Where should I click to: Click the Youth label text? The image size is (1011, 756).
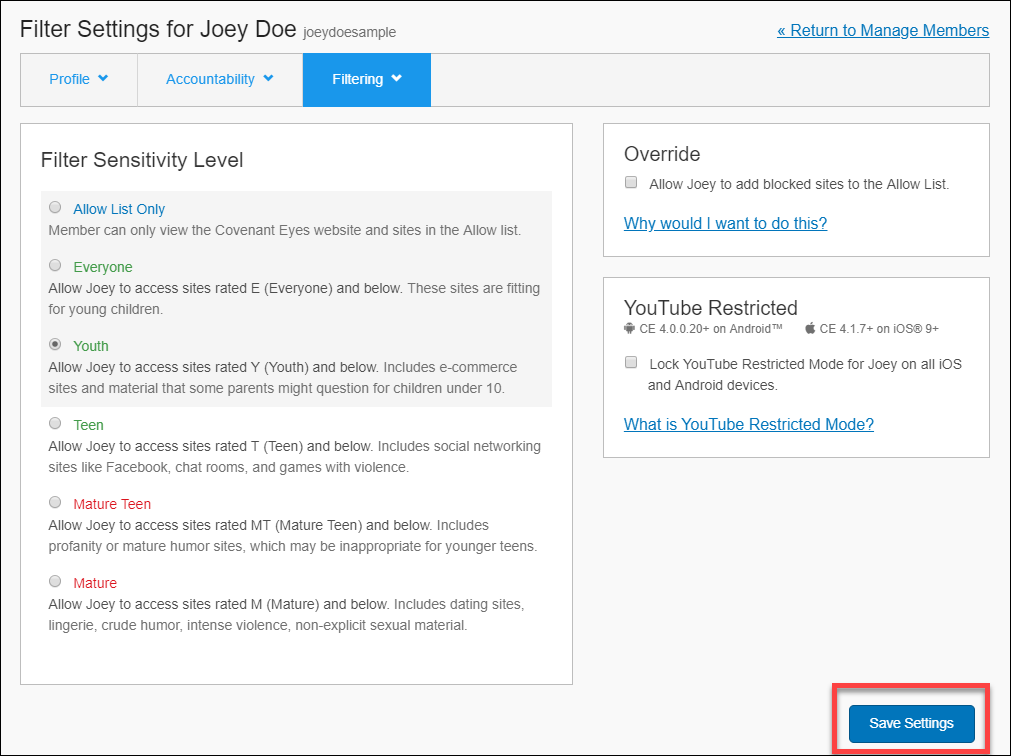(x=91, y=346)
